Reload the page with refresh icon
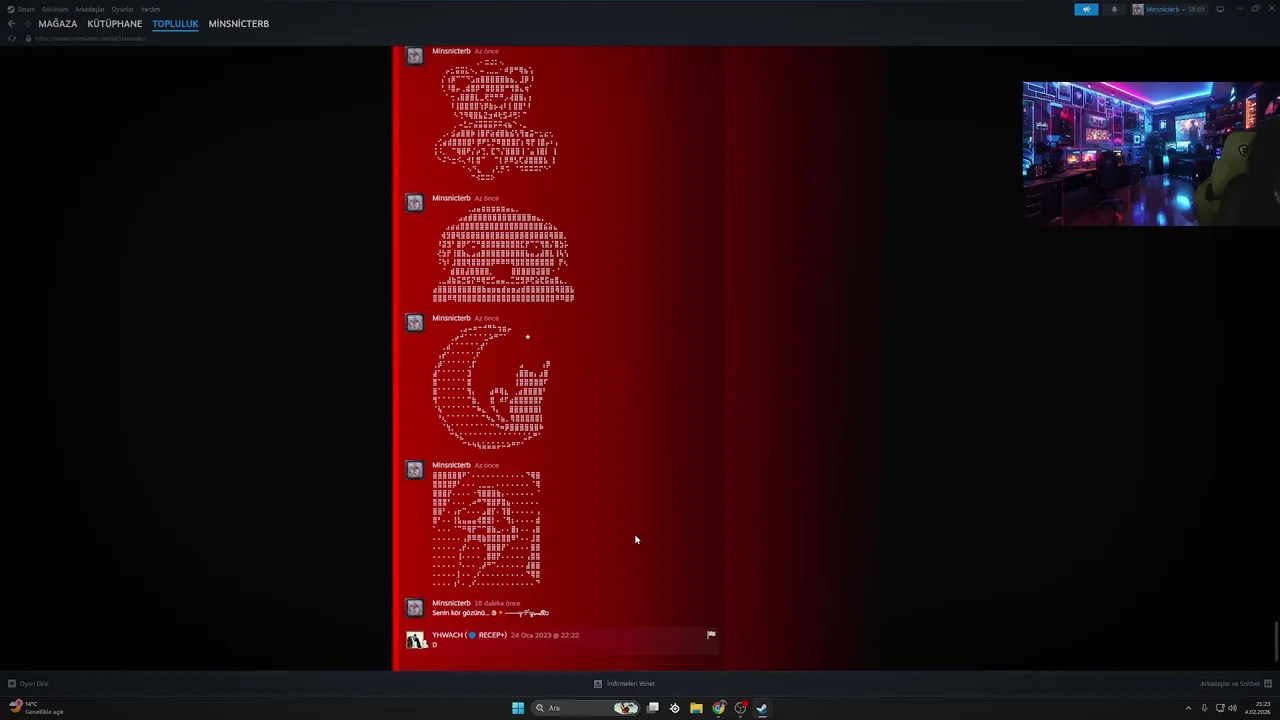This screenshot has height=720, width=1280. [x=12, y=38]
